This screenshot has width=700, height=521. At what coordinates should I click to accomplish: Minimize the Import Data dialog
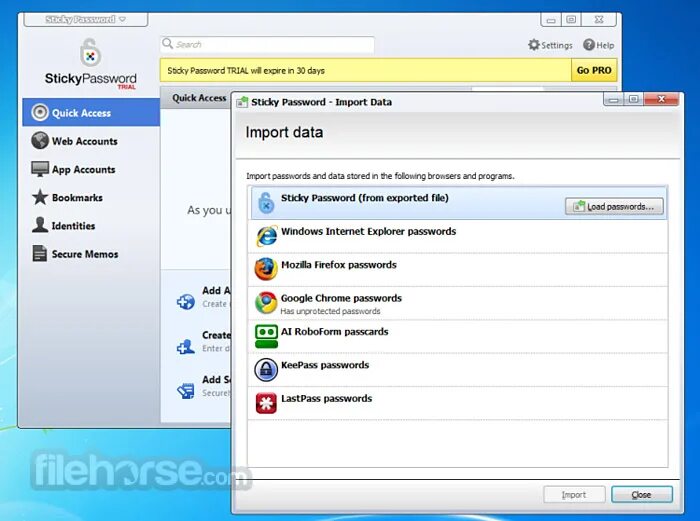click(x=614, y=99)
